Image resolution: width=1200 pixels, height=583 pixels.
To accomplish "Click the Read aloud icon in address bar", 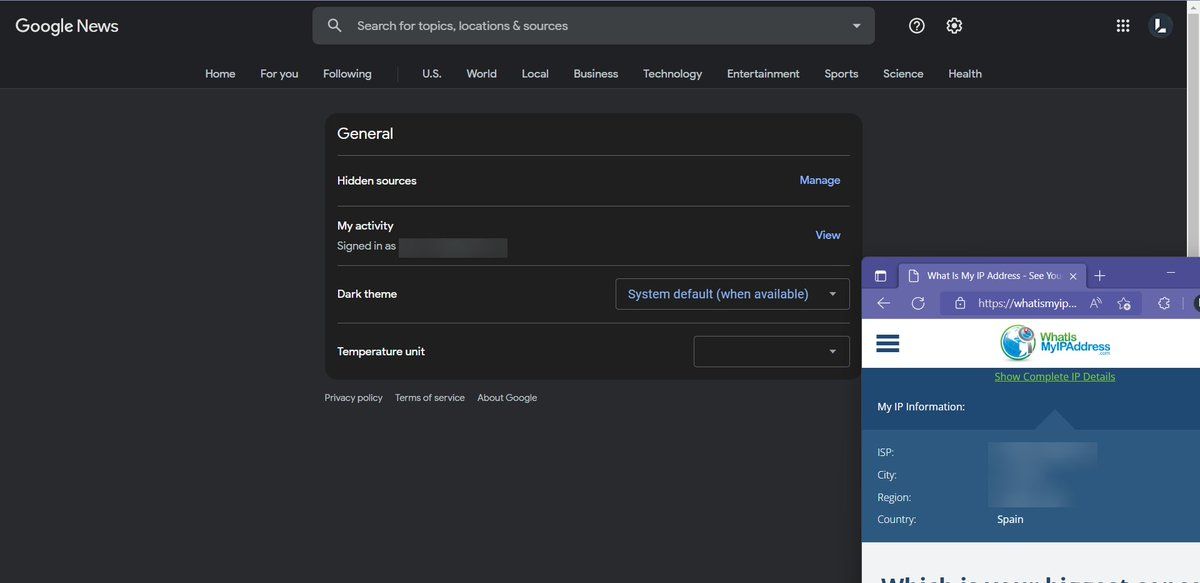I will click(1096, 303).
